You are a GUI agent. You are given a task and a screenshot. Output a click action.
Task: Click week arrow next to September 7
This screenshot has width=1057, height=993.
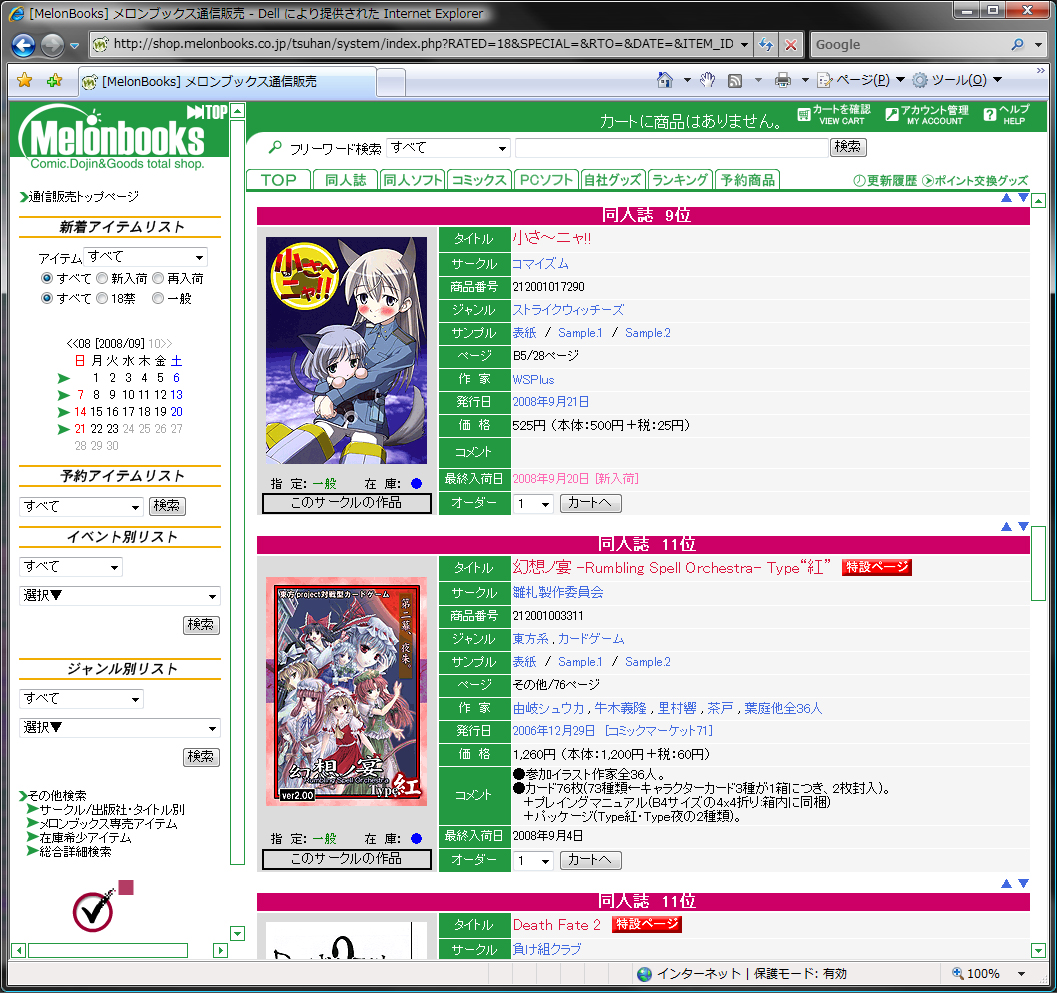click(x=64, y=395)
